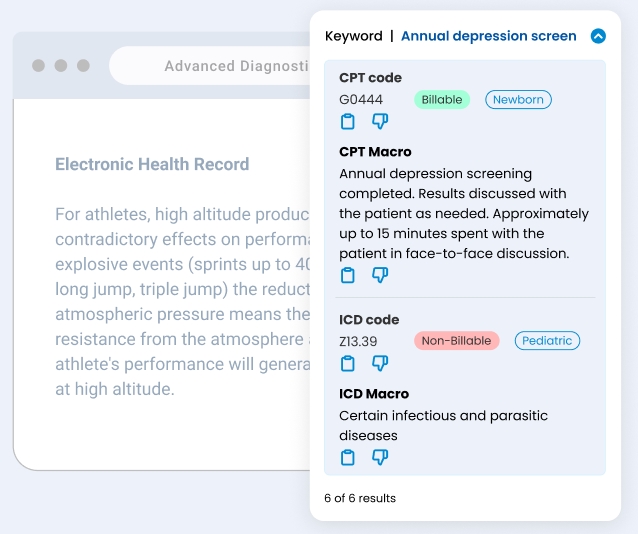Copy the ICD code Z13.39
Image resolution: width=638 pixels, height=534 pixels.
click(348, 363)
